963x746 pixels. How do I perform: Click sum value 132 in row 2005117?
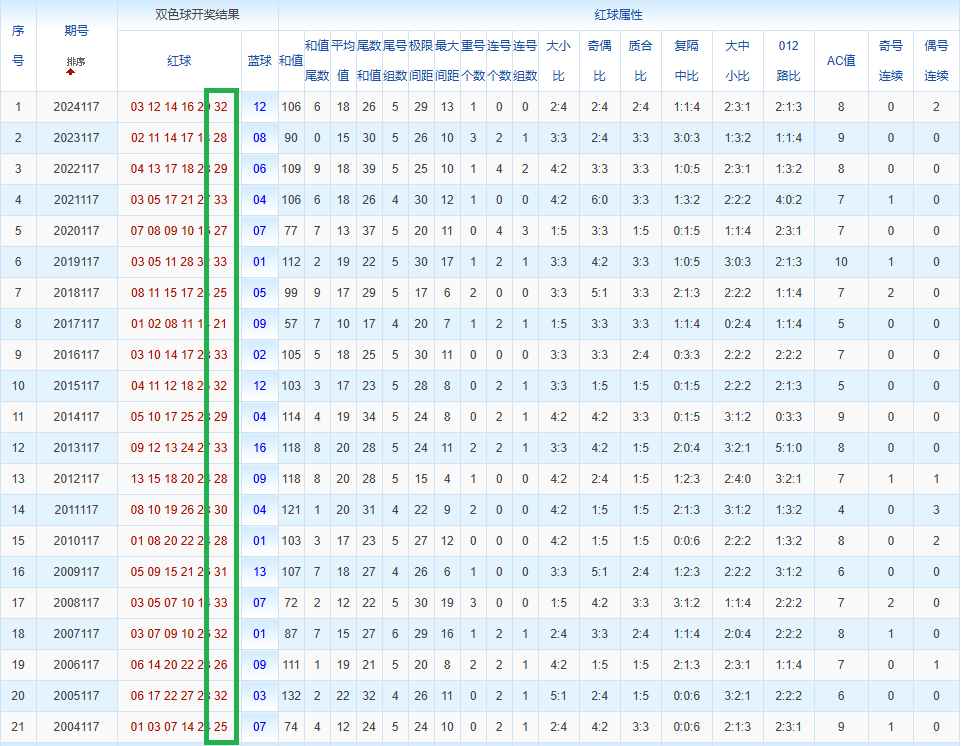pyautogui.click(x=291, y=696)
